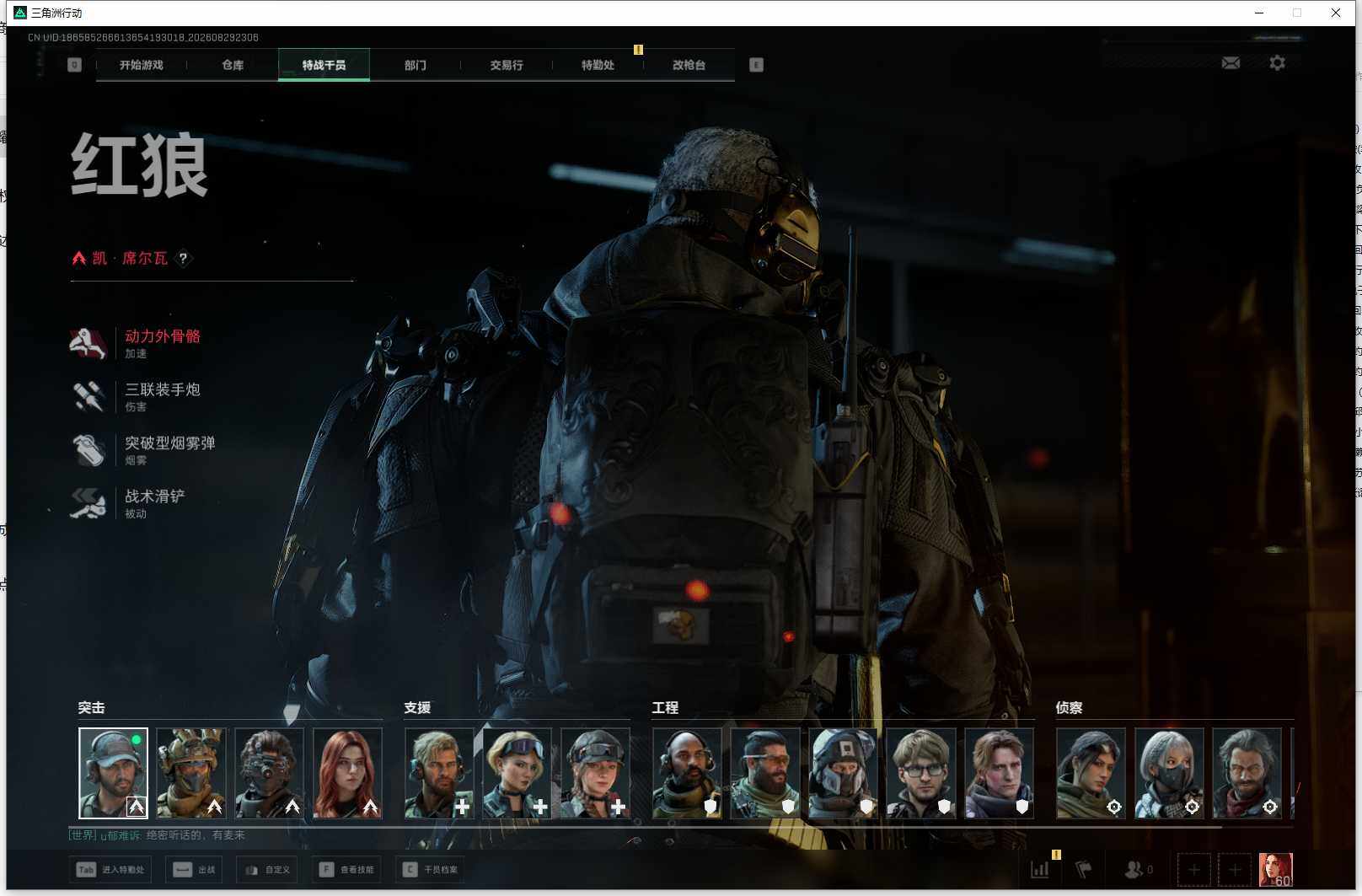This screenshot has height=896, width=1362.
Task: Select the red-haired woman 突击 operator
Action: tap(347, 773)
